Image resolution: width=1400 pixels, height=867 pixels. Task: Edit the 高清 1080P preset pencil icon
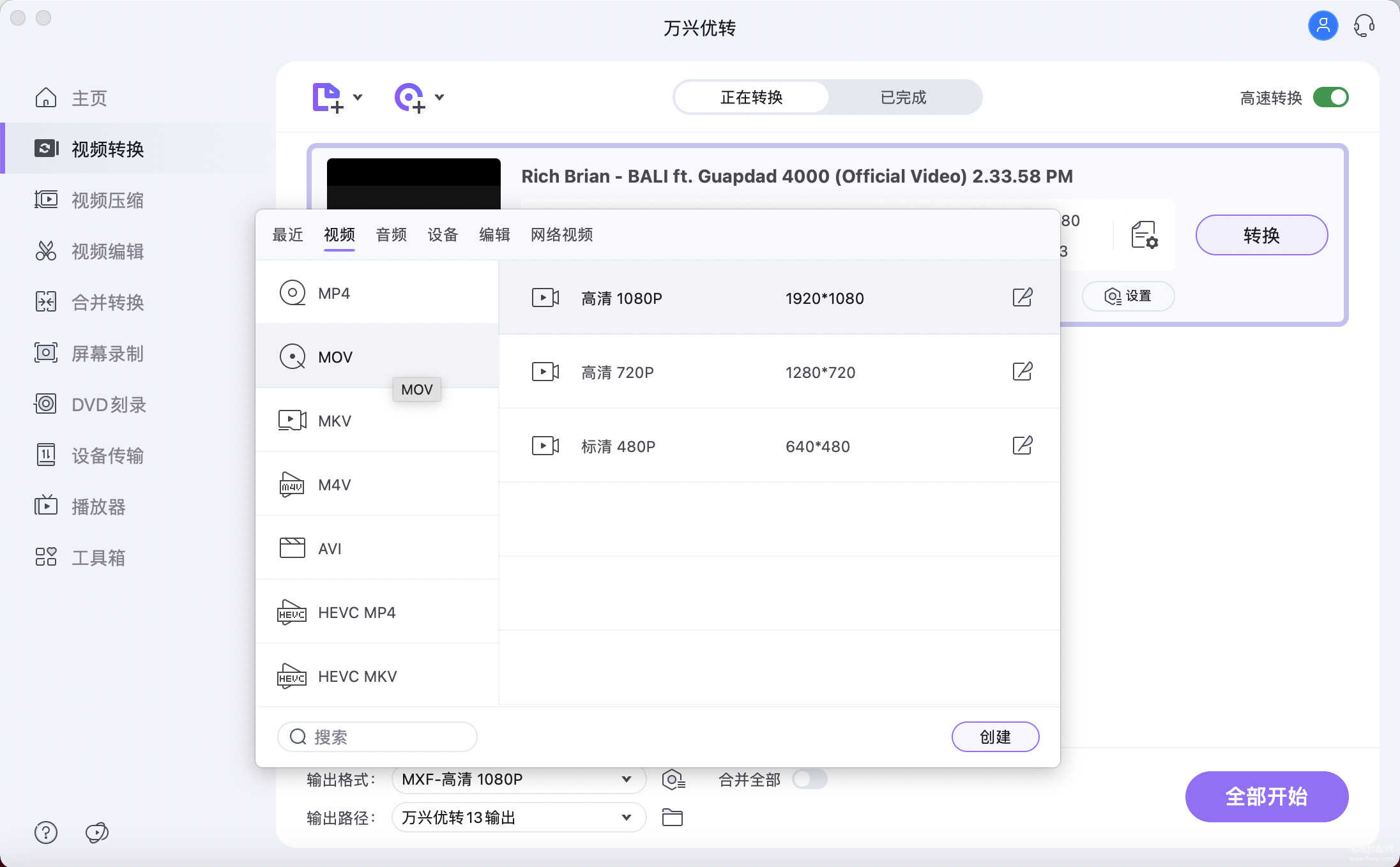(x=1022, y=298)
